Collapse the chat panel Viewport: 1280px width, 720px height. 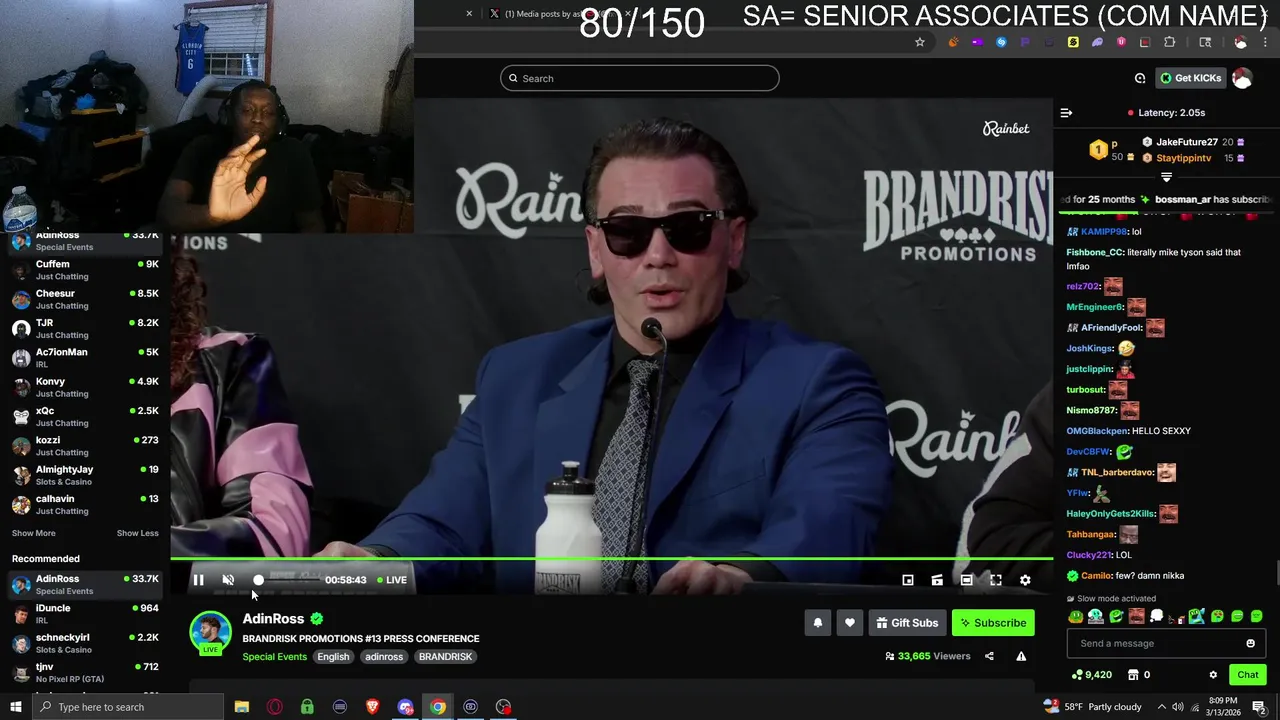(x=1066, y=113)
